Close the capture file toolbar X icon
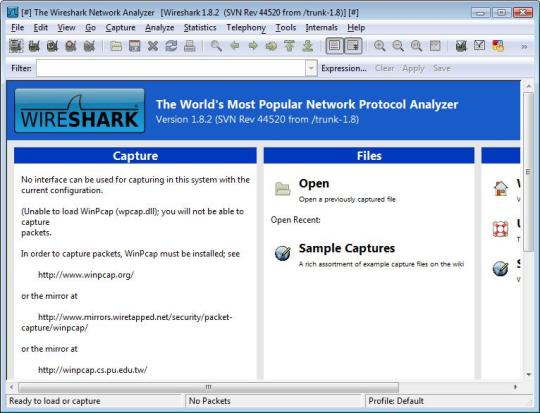This screenshot has width=540, height=413. coord(153,46)
